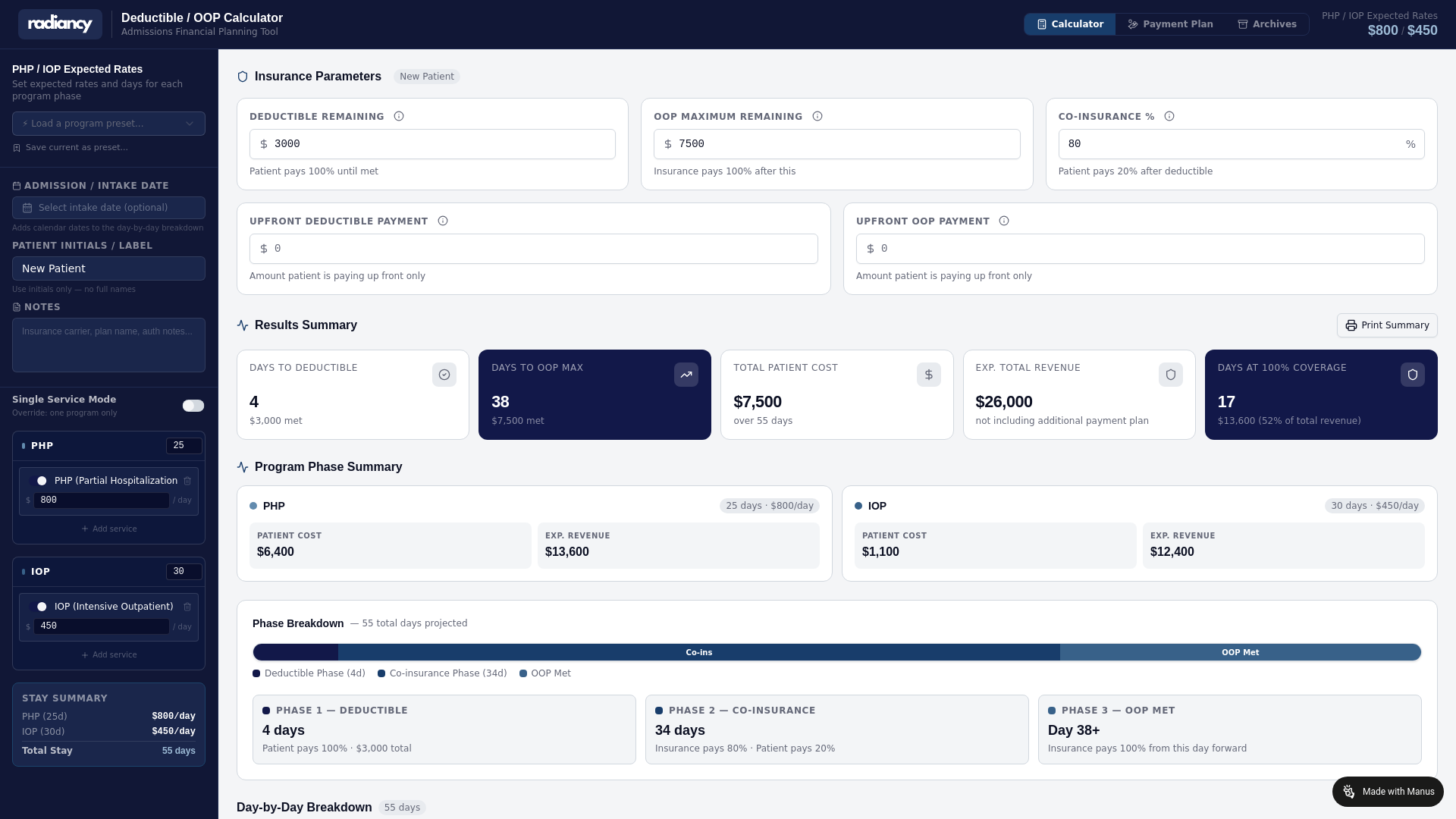Click the info icon next to Upfront Deductible Payment
The width and height of the screenshot is (1456, 819).
443,221
